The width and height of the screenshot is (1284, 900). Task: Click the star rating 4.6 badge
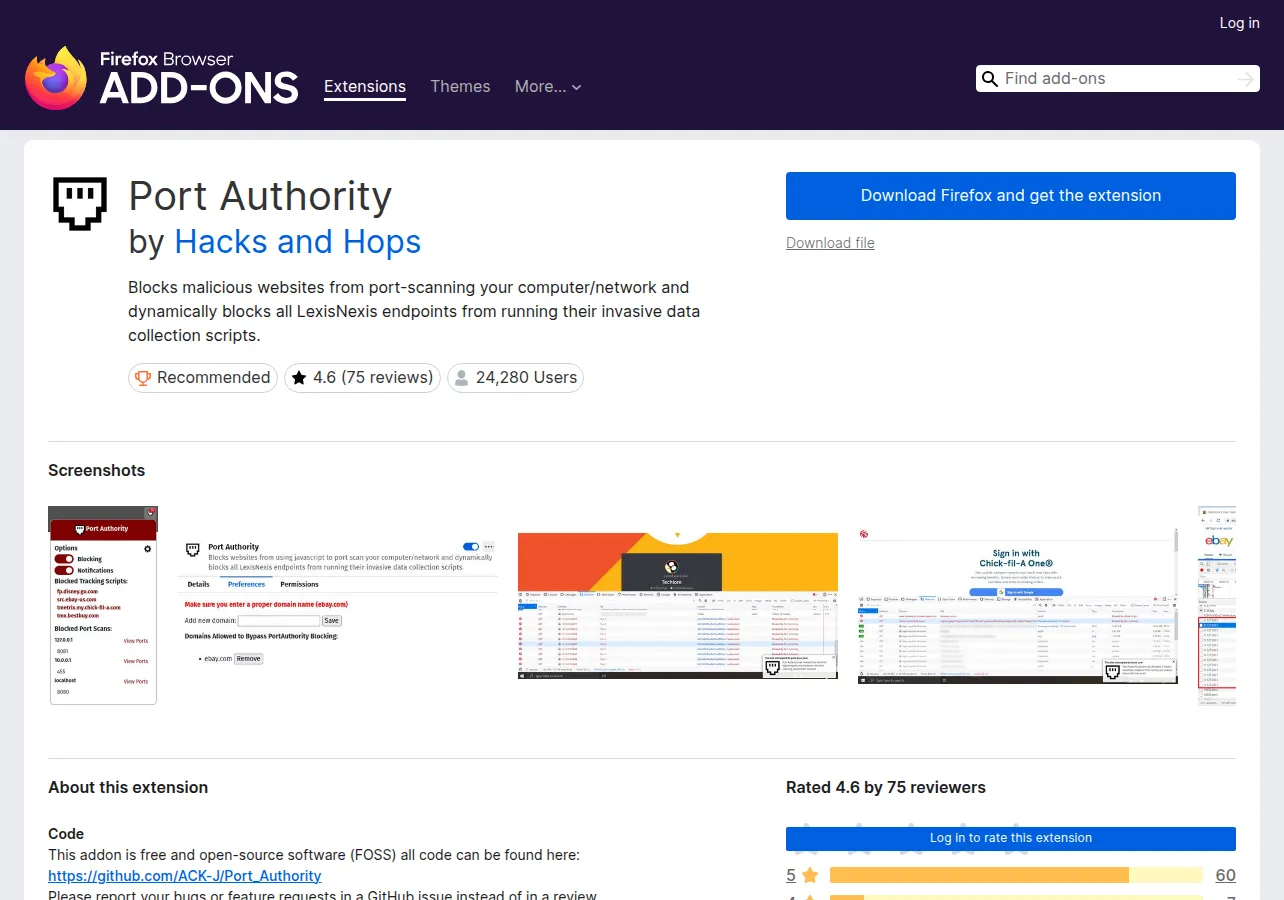tap(362, 377)
